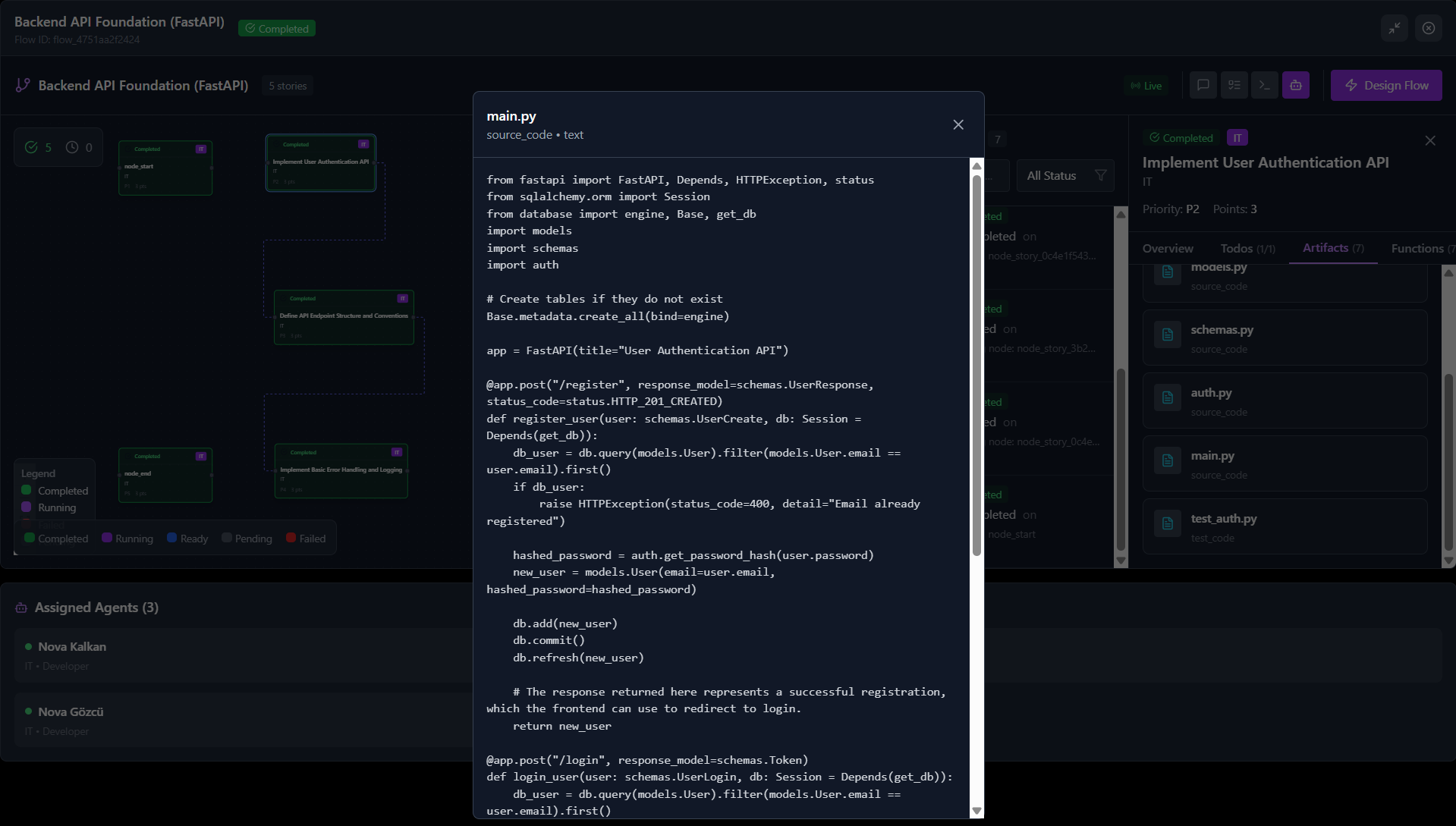Switch to the Overview tab
This screenshot has height=826, width=1456.
(x=1168, y=248)
